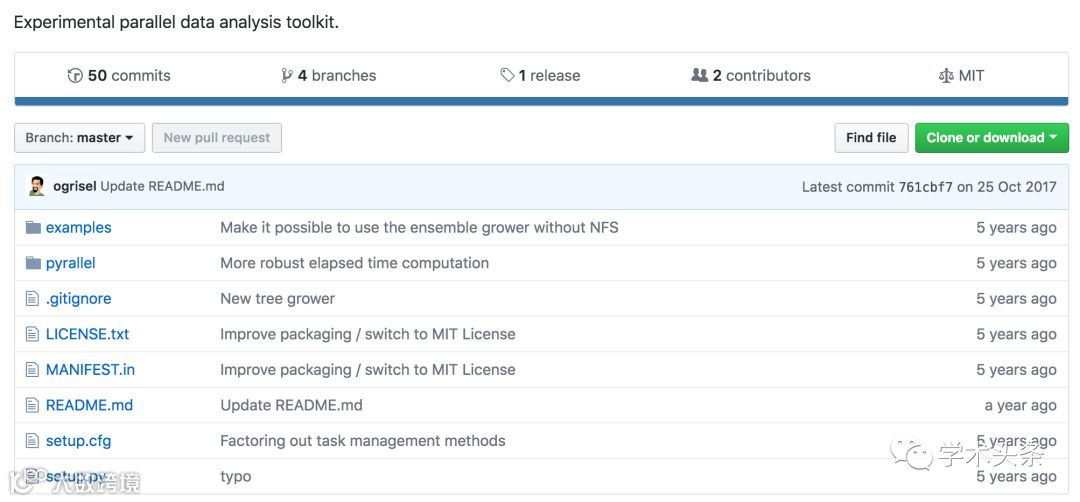Open the MIT license link
The width and height of the screenshot is (1080, 502).
point(961,76)
